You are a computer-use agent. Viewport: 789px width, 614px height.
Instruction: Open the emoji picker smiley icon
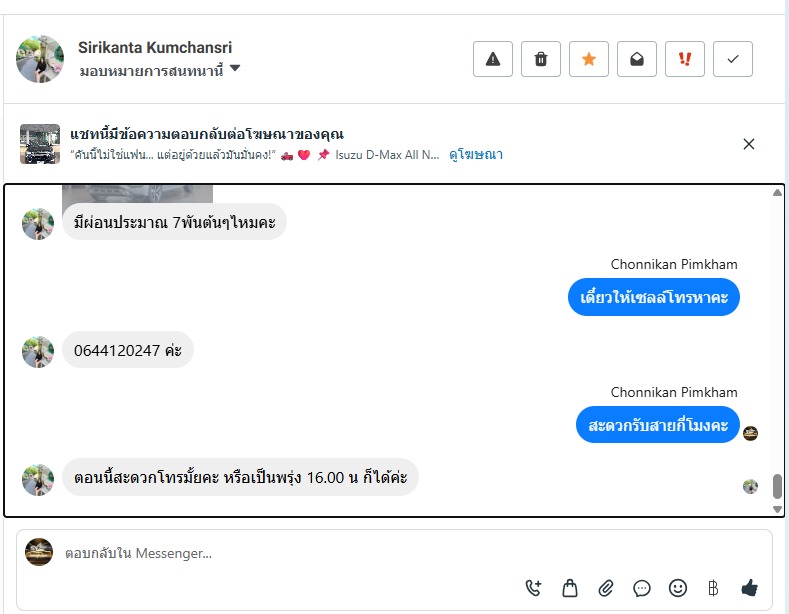678,588
